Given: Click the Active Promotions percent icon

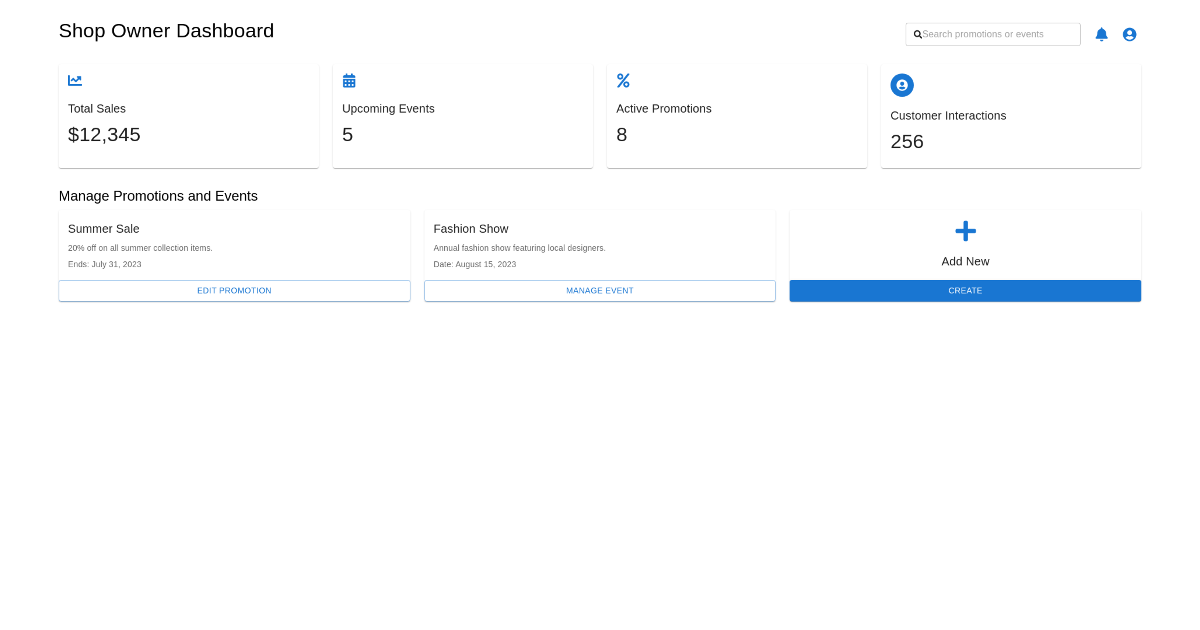Looking at the screenshot, I should [x=623, y=80].
